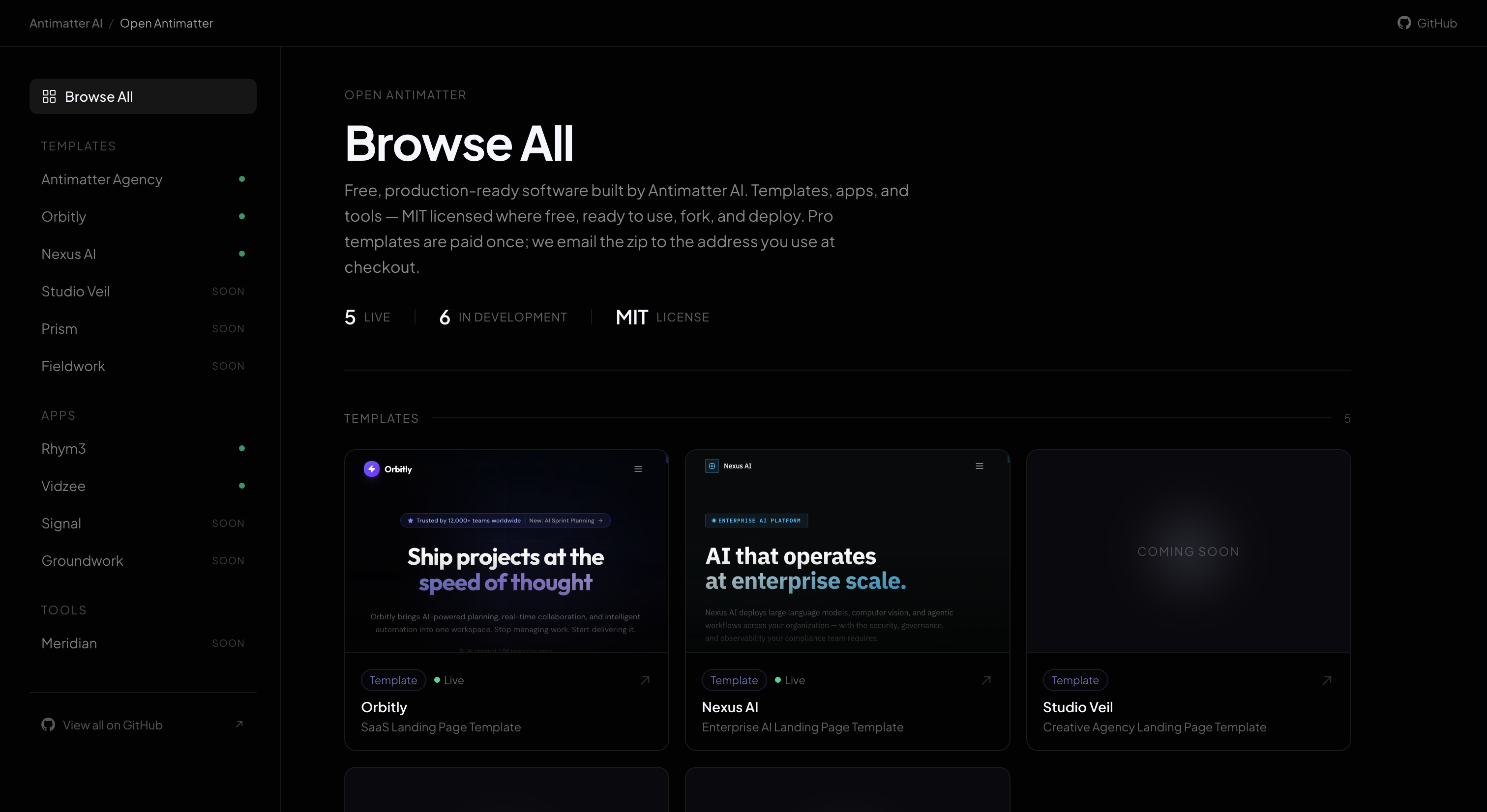This screenshot has width=1487, height=812.
Task: Click the Browse All grid icon
Action: 49,96
